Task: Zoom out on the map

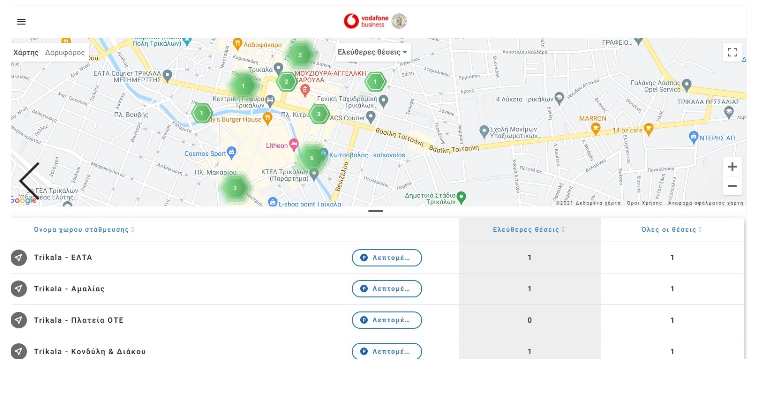Action: (x=732, y=186)
